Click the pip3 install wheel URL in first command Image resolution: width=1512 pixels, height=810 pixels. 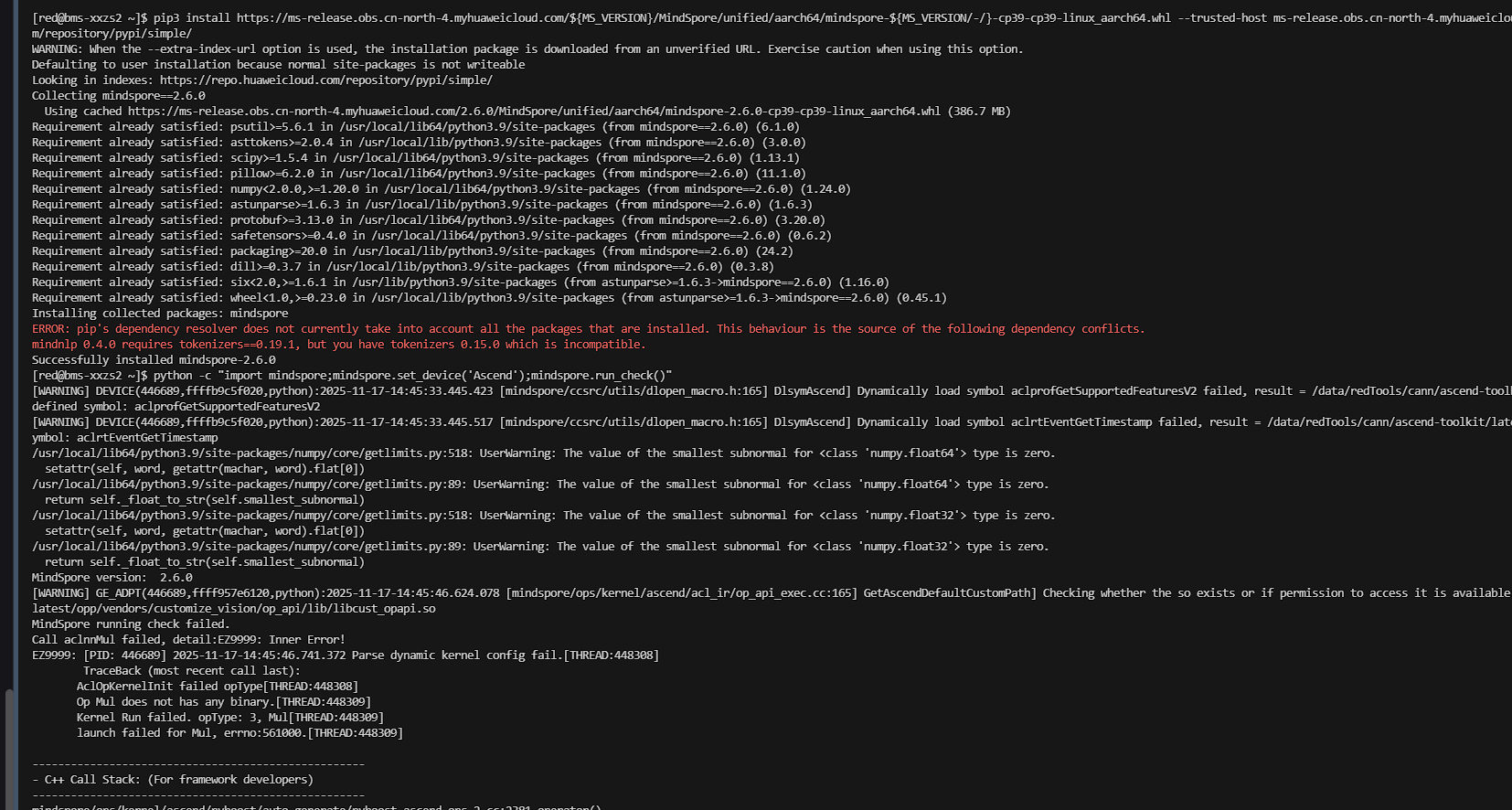tap(704, 18)
